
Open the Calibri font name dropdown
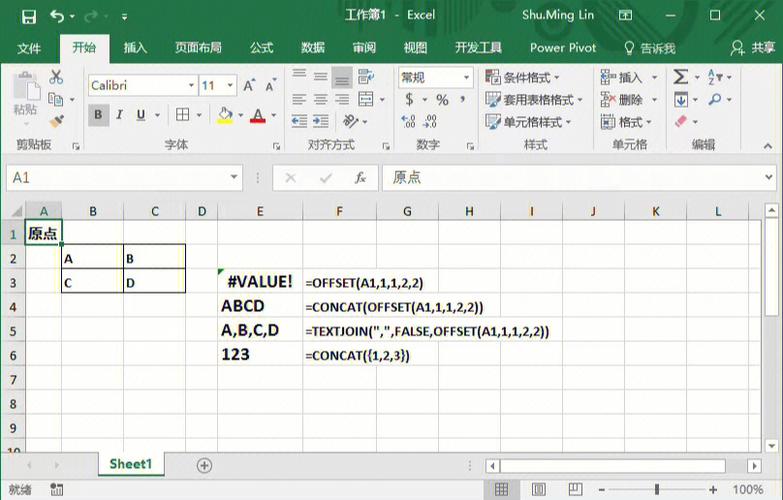(191, 85)
